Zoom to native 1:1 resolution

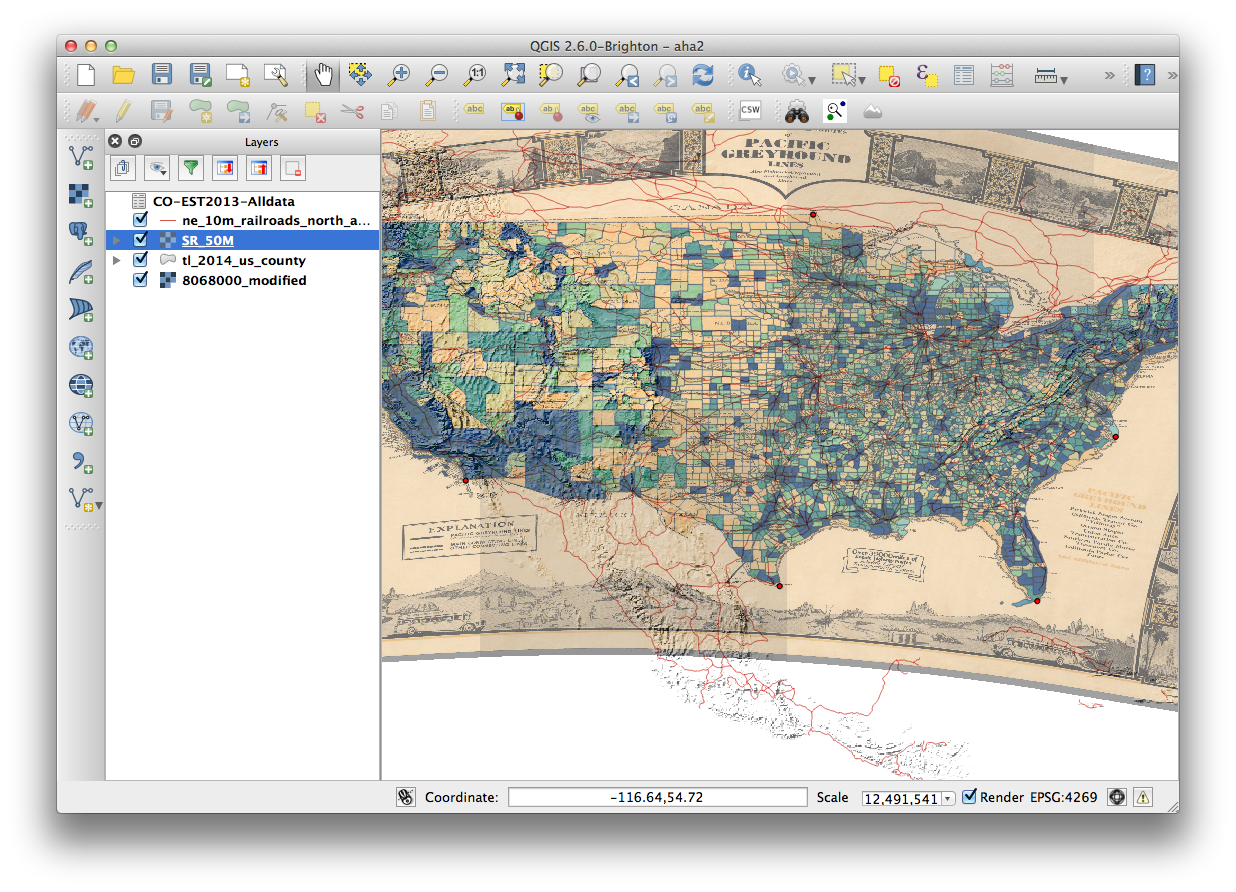click(476, 74)
